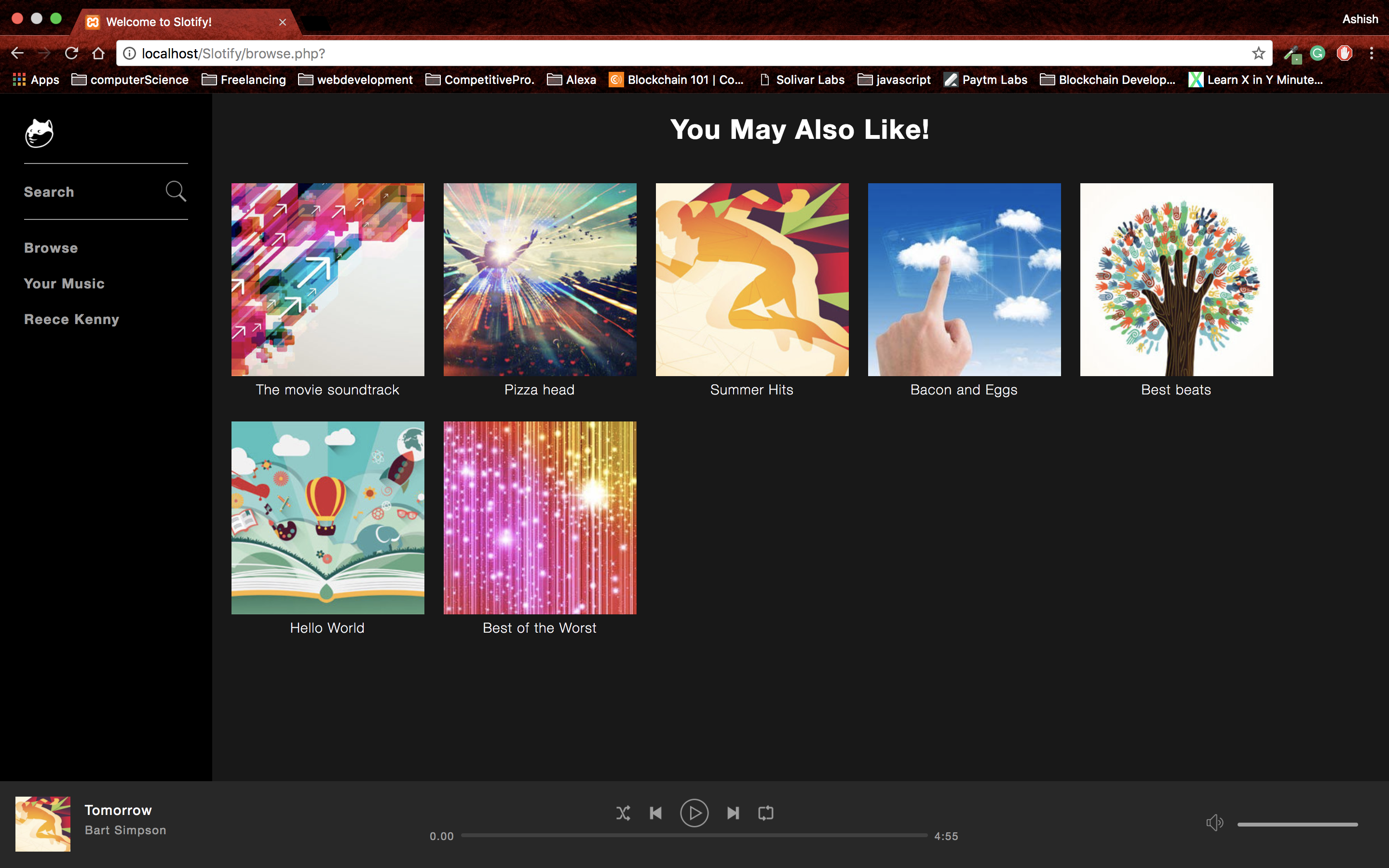Open the Reece Kenny profile link
Viewport: 1389px width, 868px height.
[72, 319]
